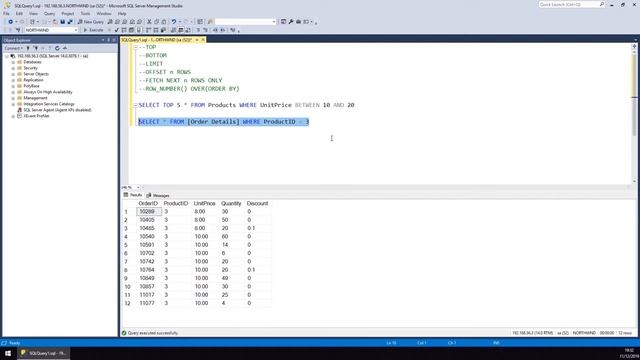This screenshot has width=640, height=360.
Task: Expand the Security node
Action: tap(13, 68)
